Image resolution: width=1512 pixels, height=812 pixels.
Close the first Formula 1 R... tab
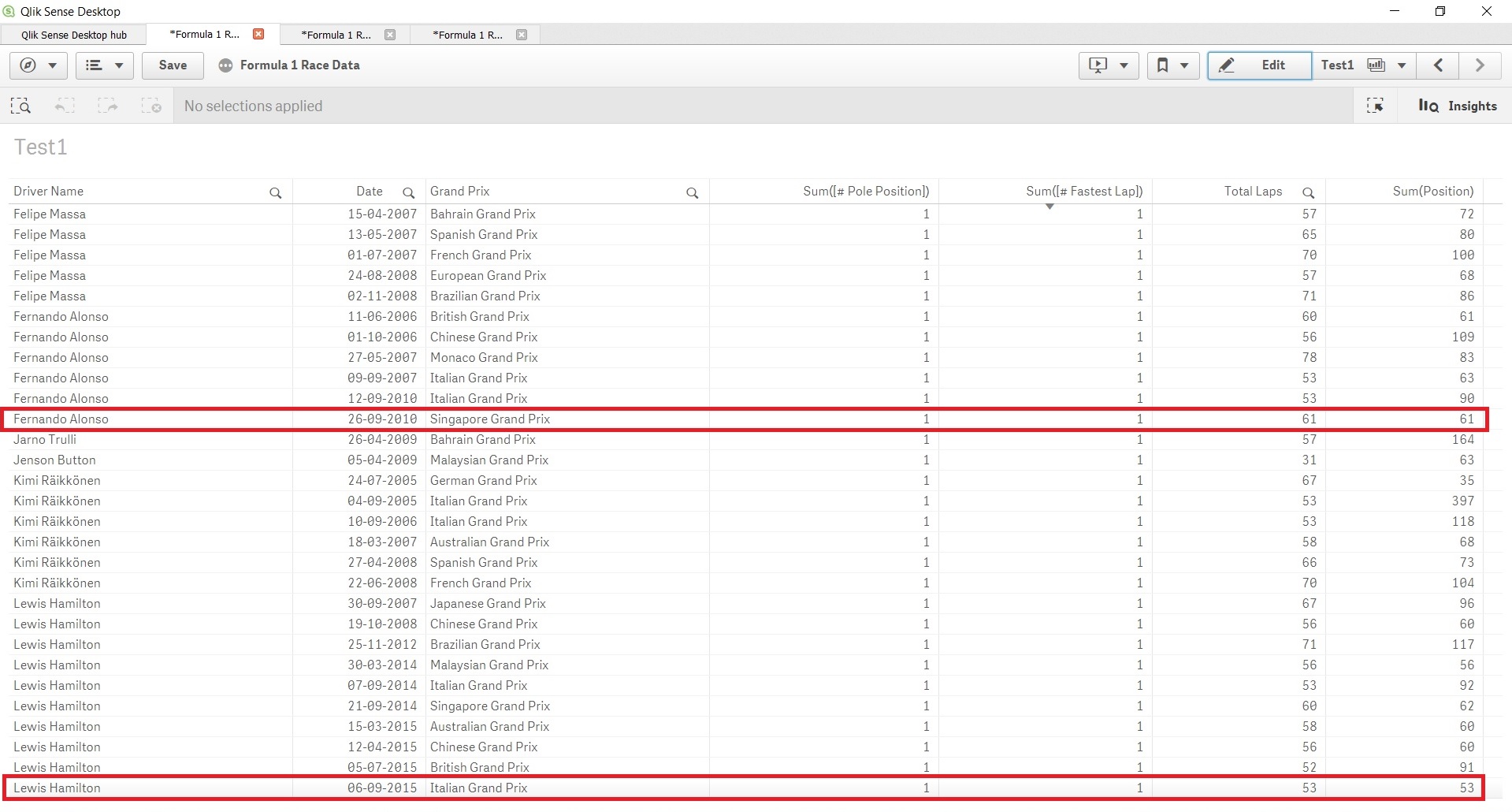[x=258, y=34]
